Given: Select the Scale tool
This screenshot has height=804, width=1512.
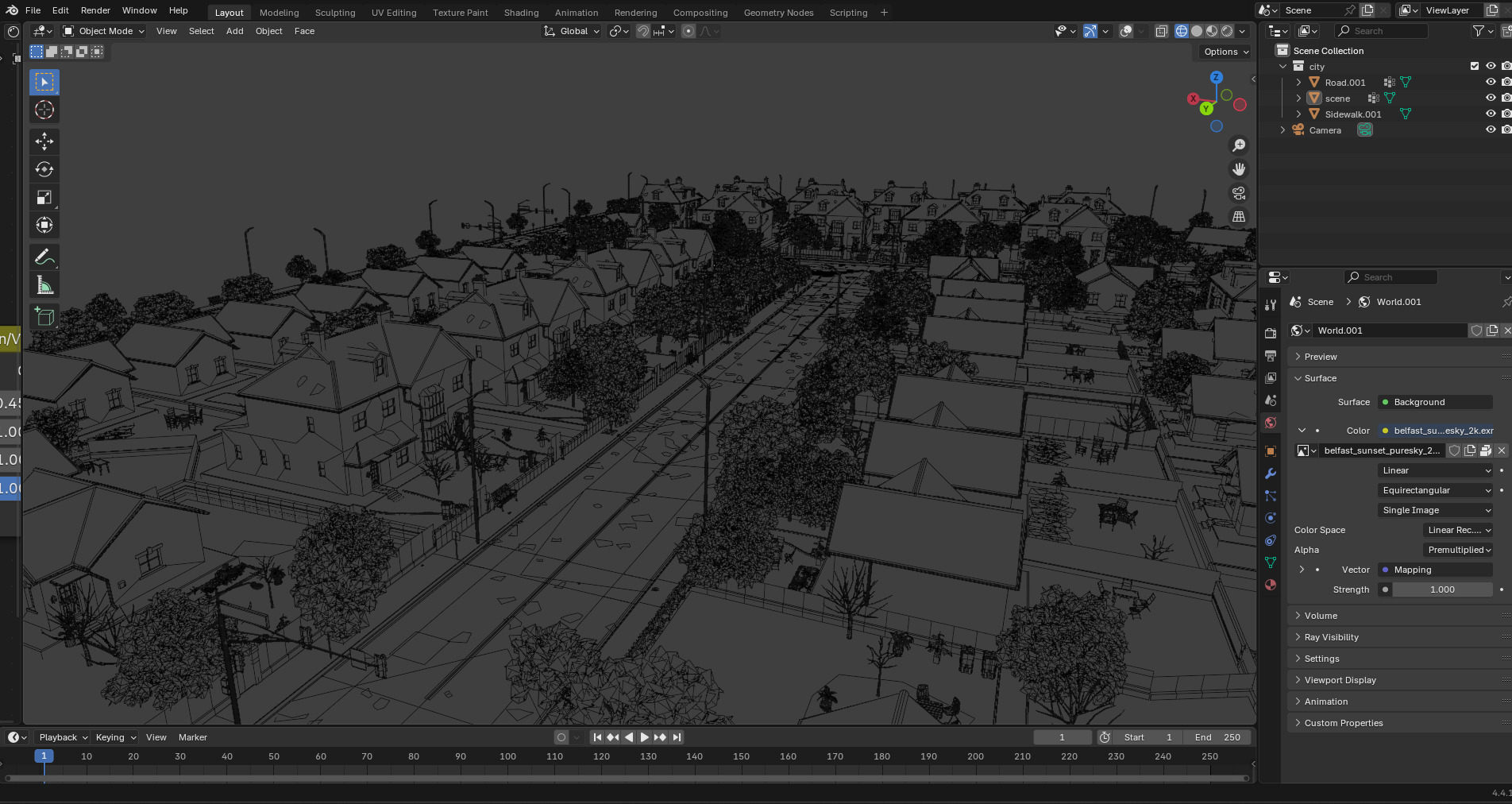Looking at the screenshot, I should pos(44,197).
